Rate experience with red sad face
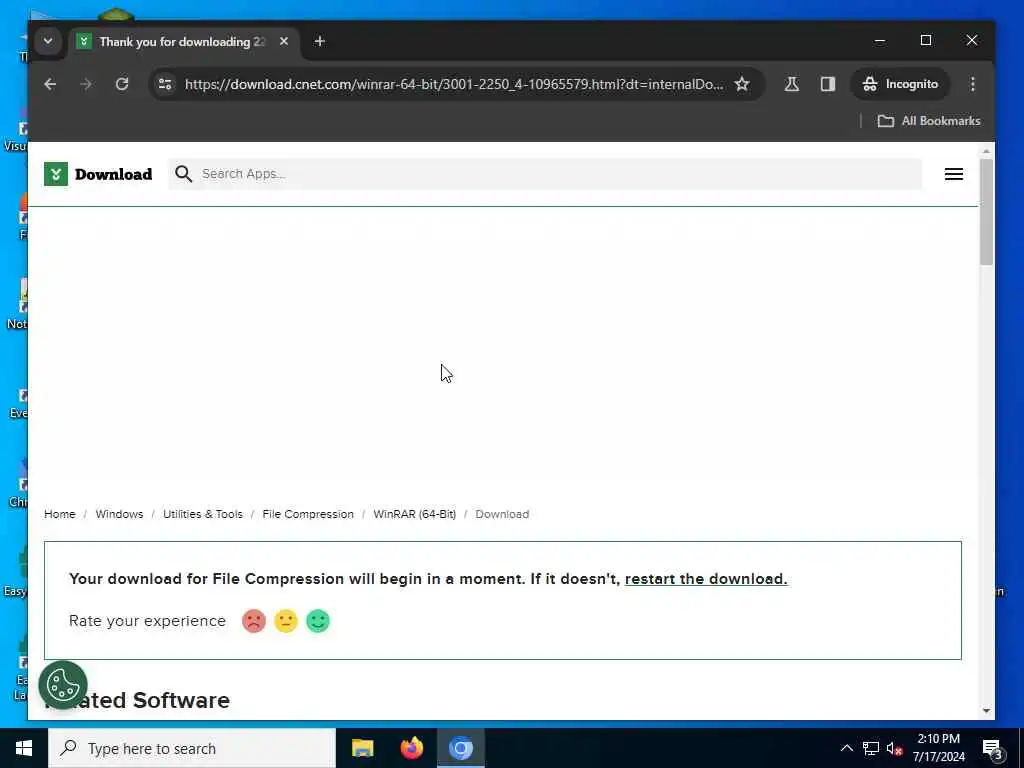 [254, 621]
